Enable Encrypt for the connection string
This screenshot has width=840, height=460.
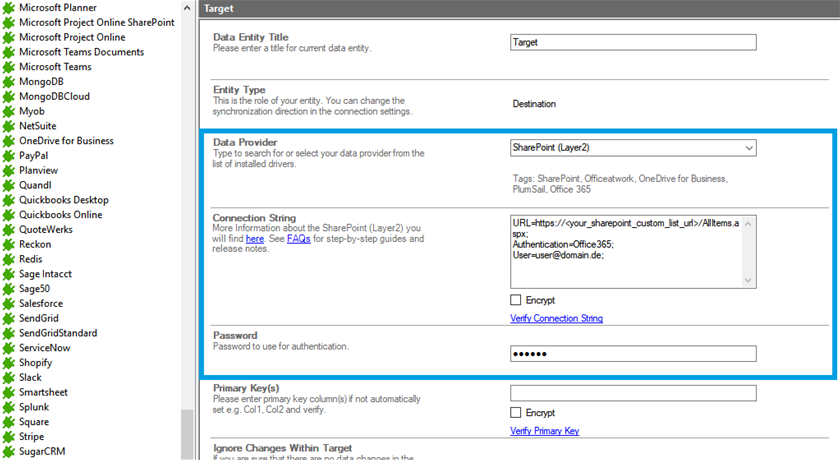(516, 300)
